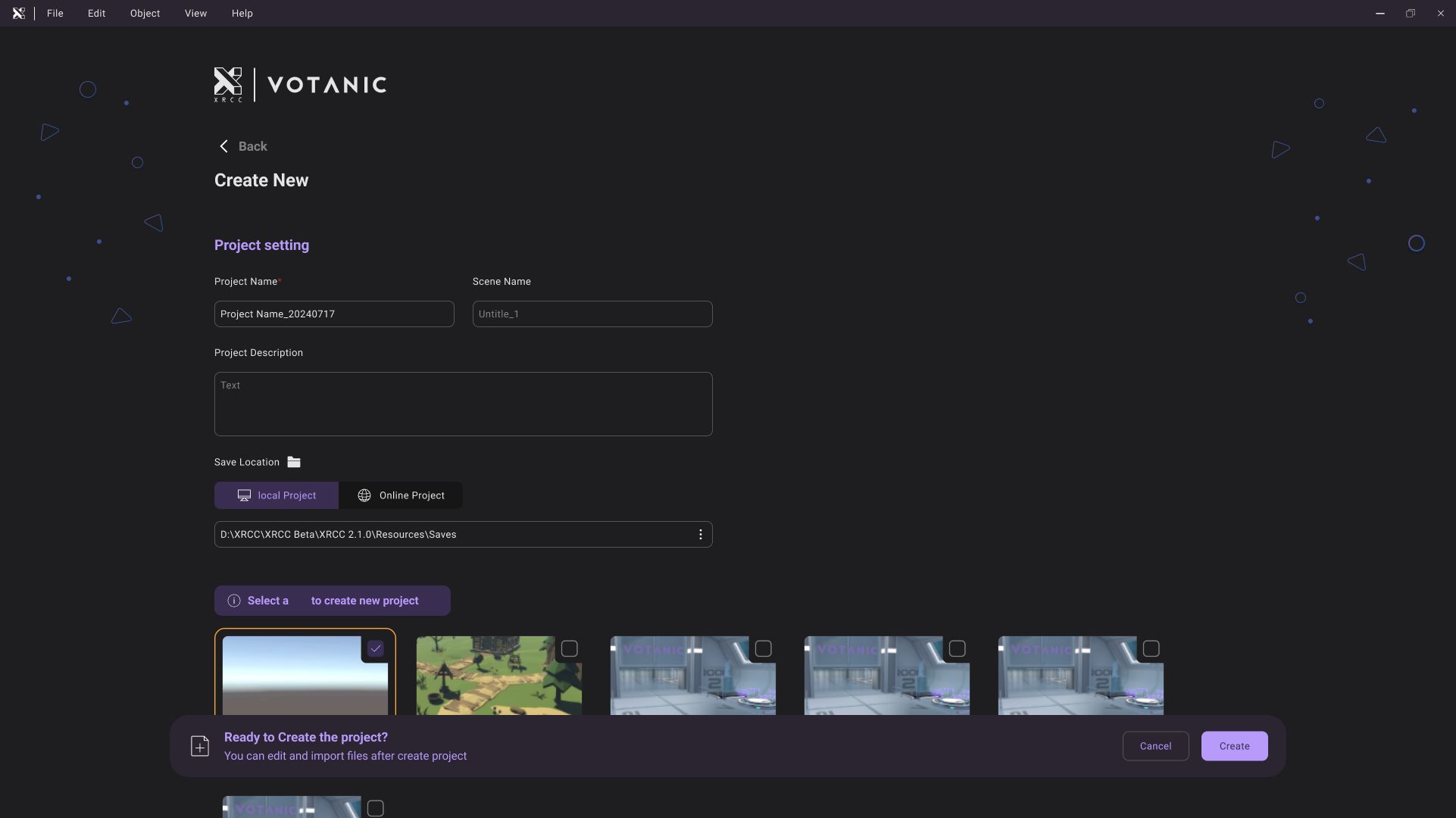This screenshot has height=818, width=1456.
Task: Click the info icon in the template hint
Action: pyautogui.click(x=234, y=601)
